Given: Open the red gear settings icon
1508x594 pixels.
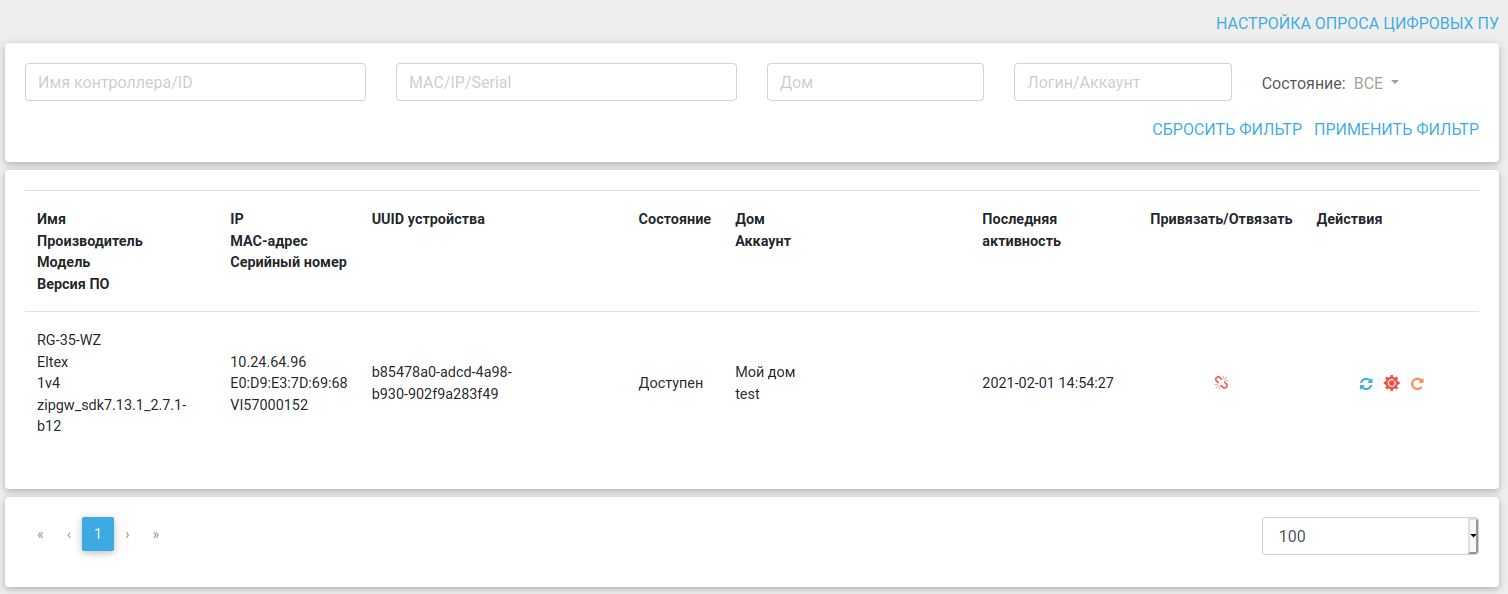Looking at the screenshot, I should click(x=1391, y=383).
